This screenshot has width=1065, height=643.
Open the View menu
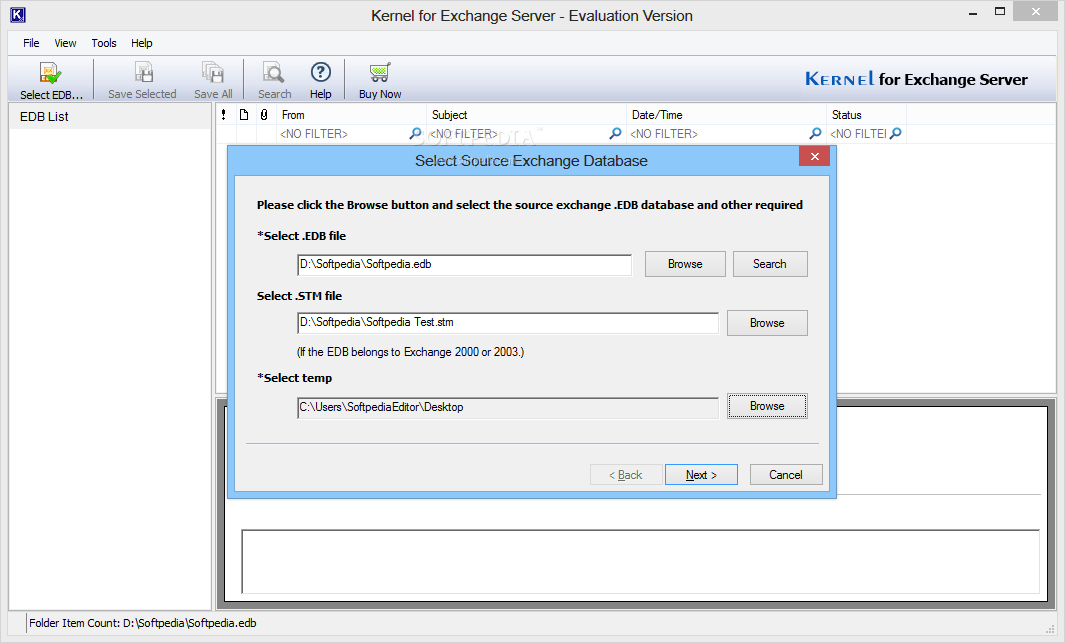(65, 43)
